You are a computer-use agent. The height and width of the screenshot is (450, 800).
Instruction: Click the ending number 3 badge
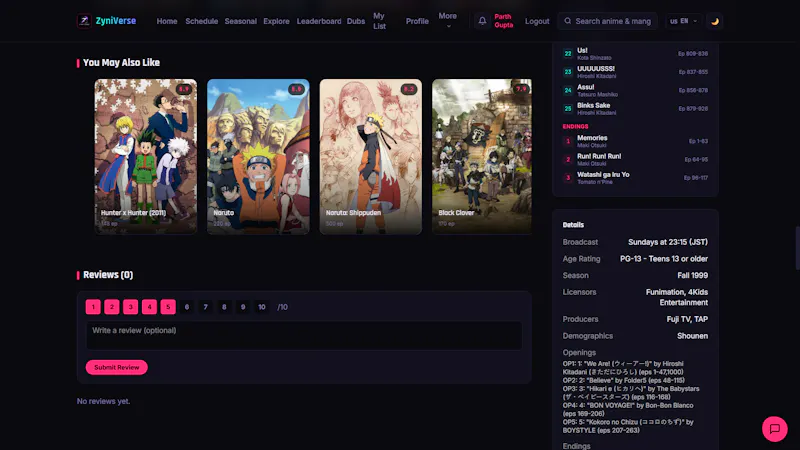pyautogui.click(x=568, y=178)
